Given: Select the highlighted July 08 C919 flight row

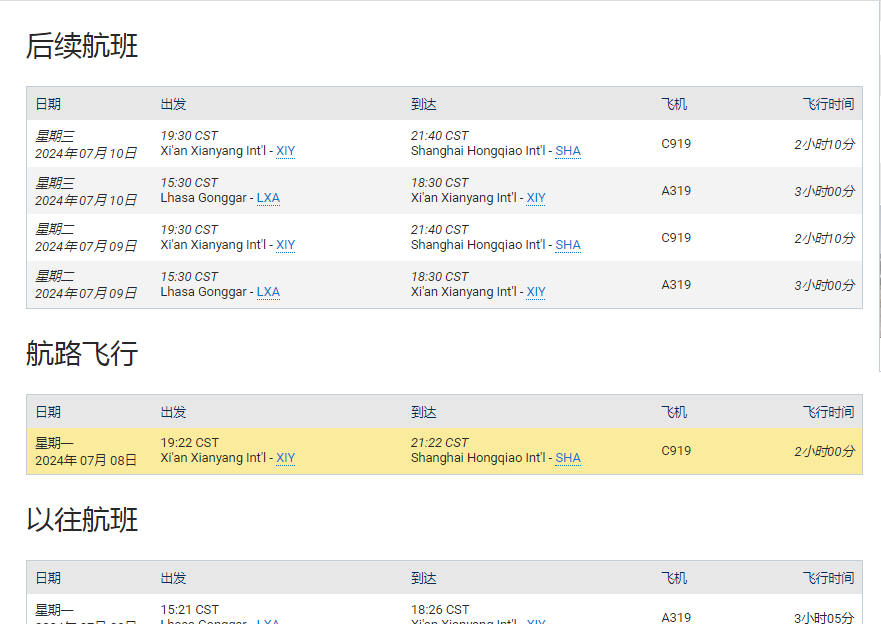Looking at the screenshot, I should pyautogui.click(x=444, y=451).
